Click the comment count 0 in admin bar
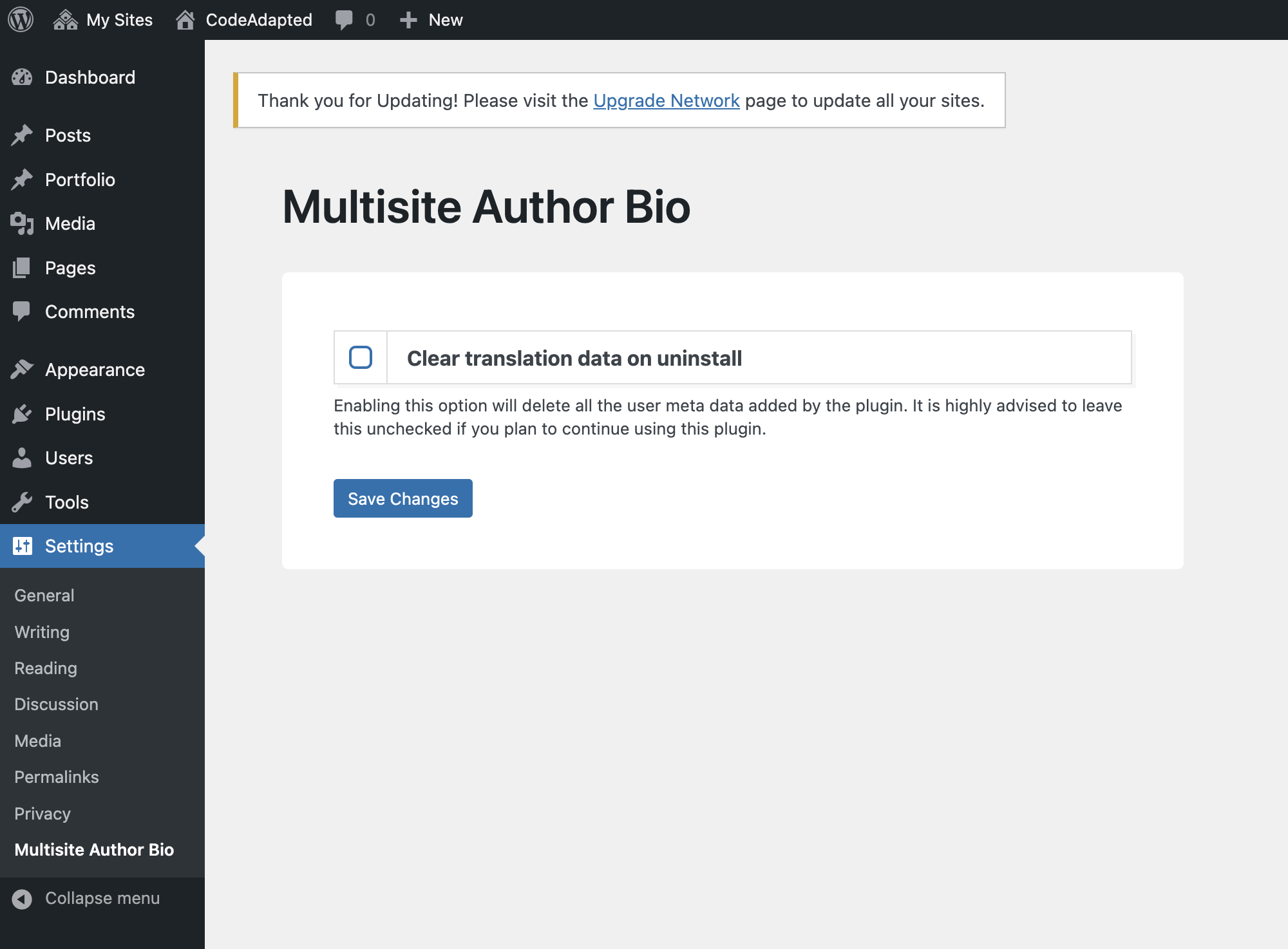The image size is (1288, 949). click(370, 20)
